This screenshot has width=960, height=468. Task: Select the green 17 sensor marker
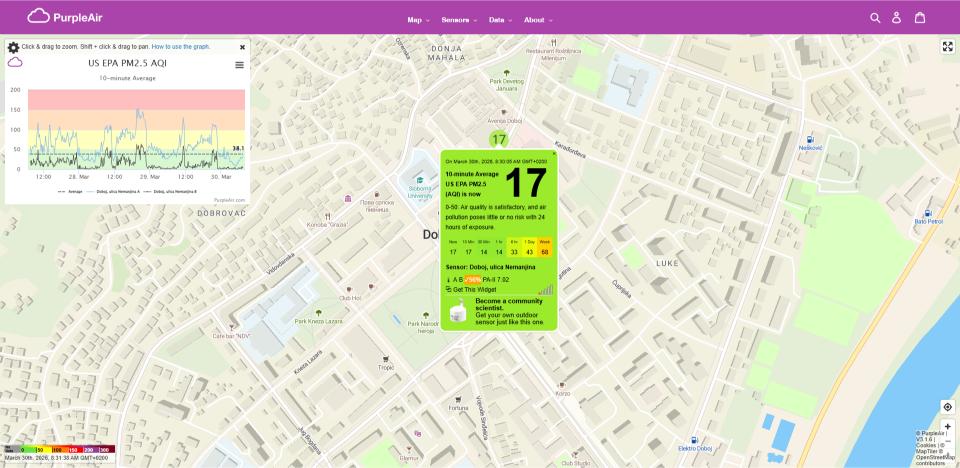pos(499,139)
